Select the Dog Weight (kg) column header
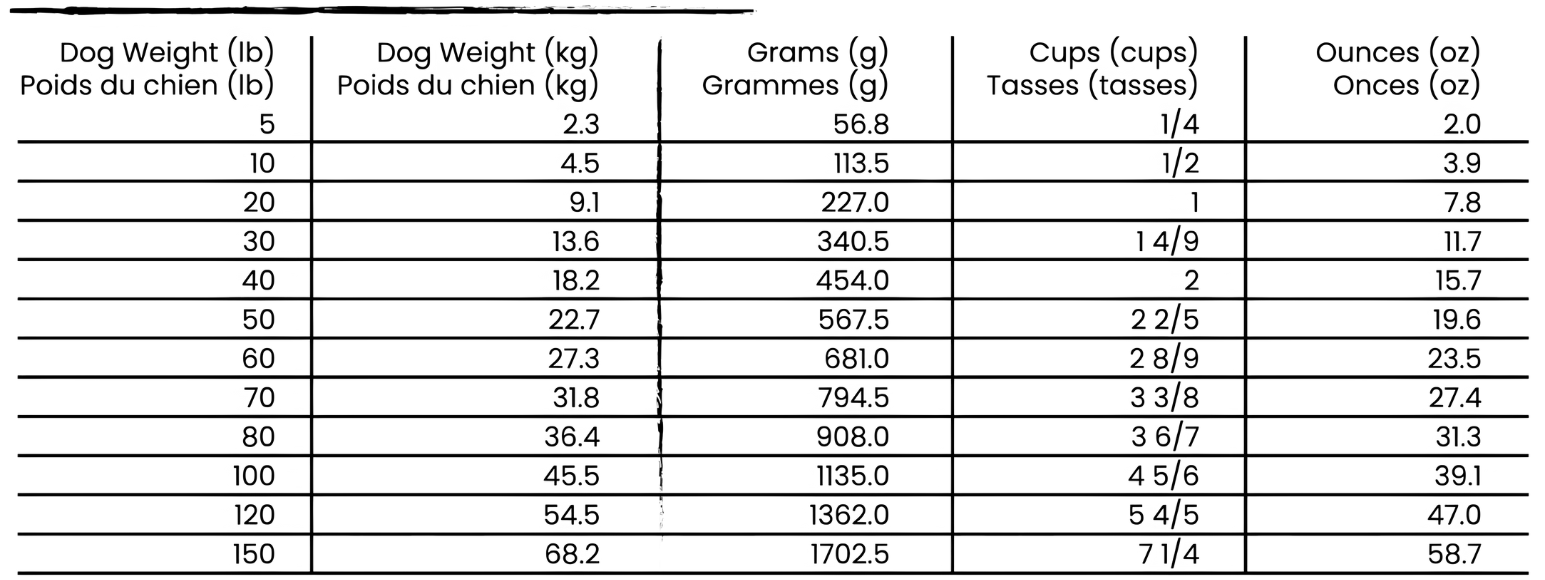 click(469, 68)
